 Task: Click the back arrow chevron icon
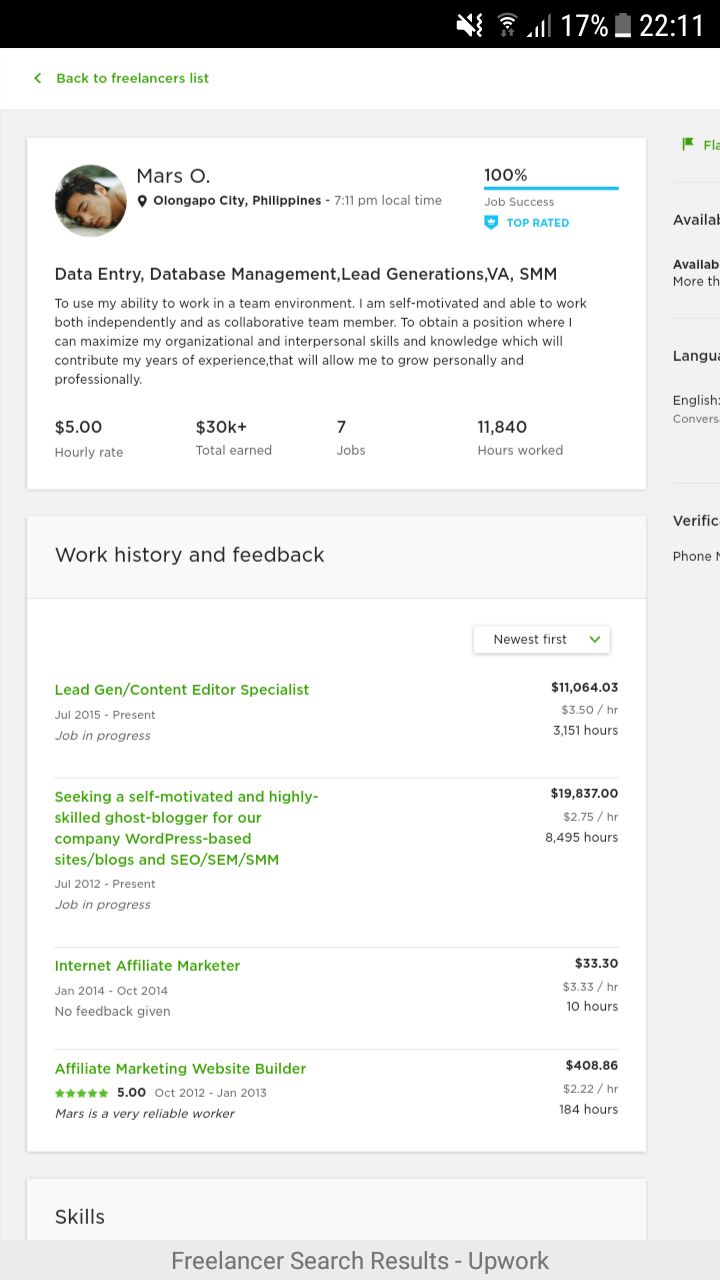(38, 78)
